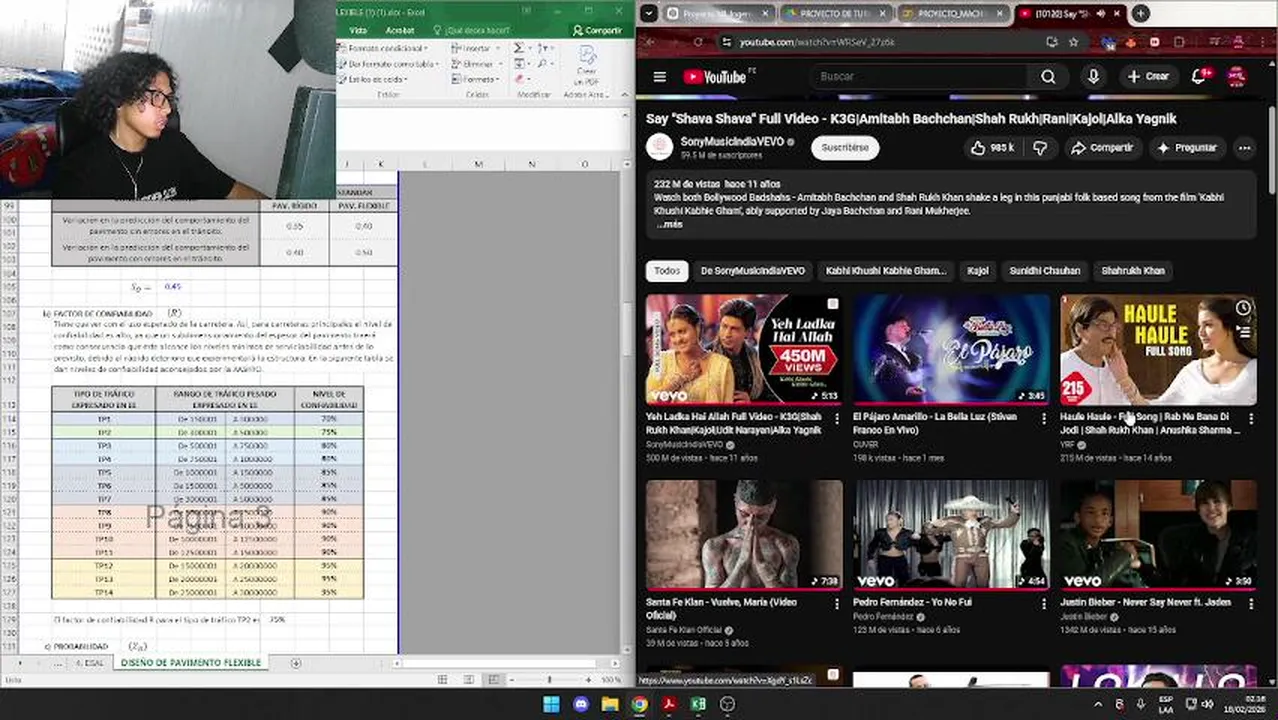This screenshot has height=720, width=1278.
Task: Open the Vista ribbon tab in Excel
Action: tap(358, 30)
